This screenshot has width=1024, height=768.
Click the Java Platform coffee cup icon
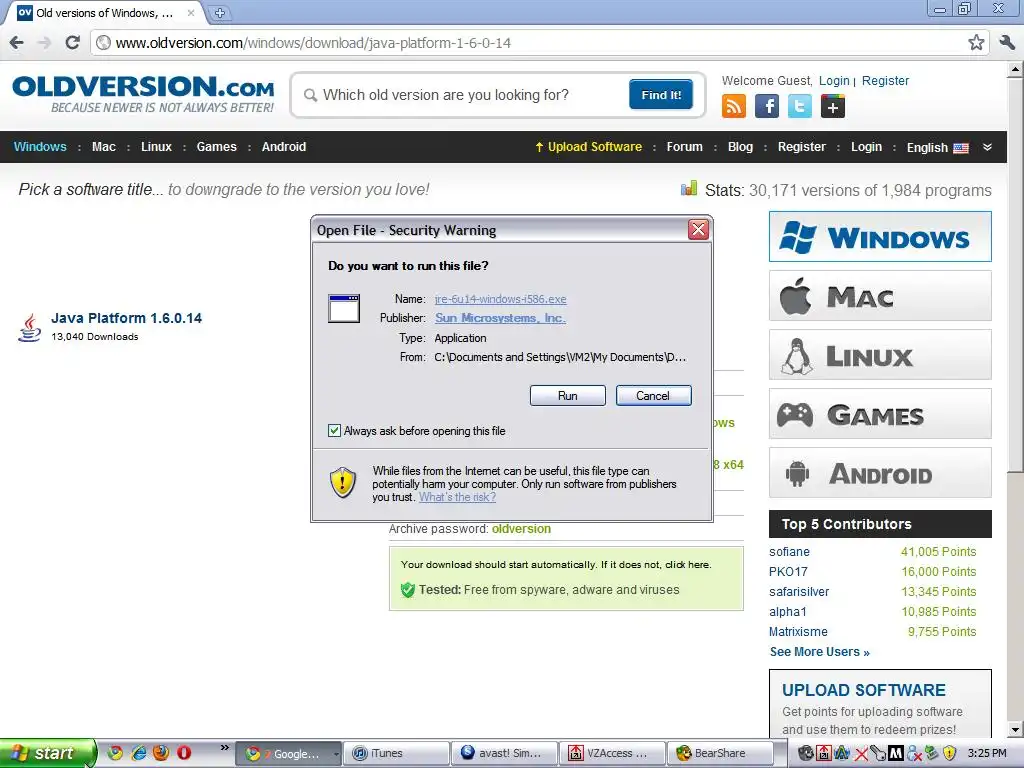(x=29, y=327)
